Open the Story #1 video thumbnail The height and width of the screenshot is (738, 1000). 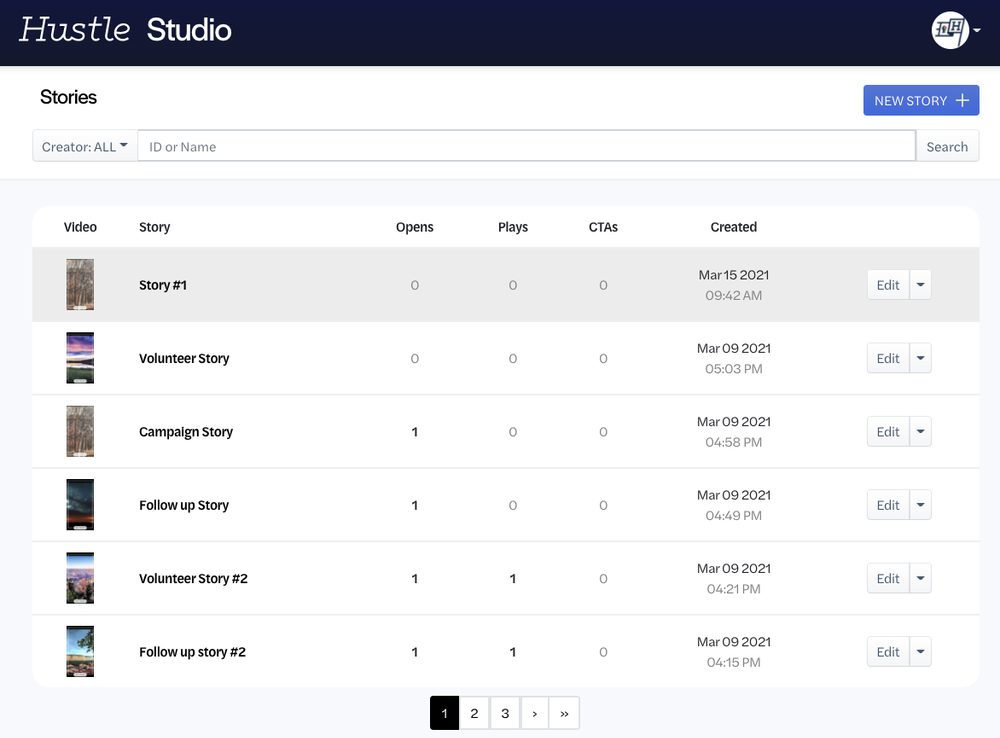tap(80, 284)
